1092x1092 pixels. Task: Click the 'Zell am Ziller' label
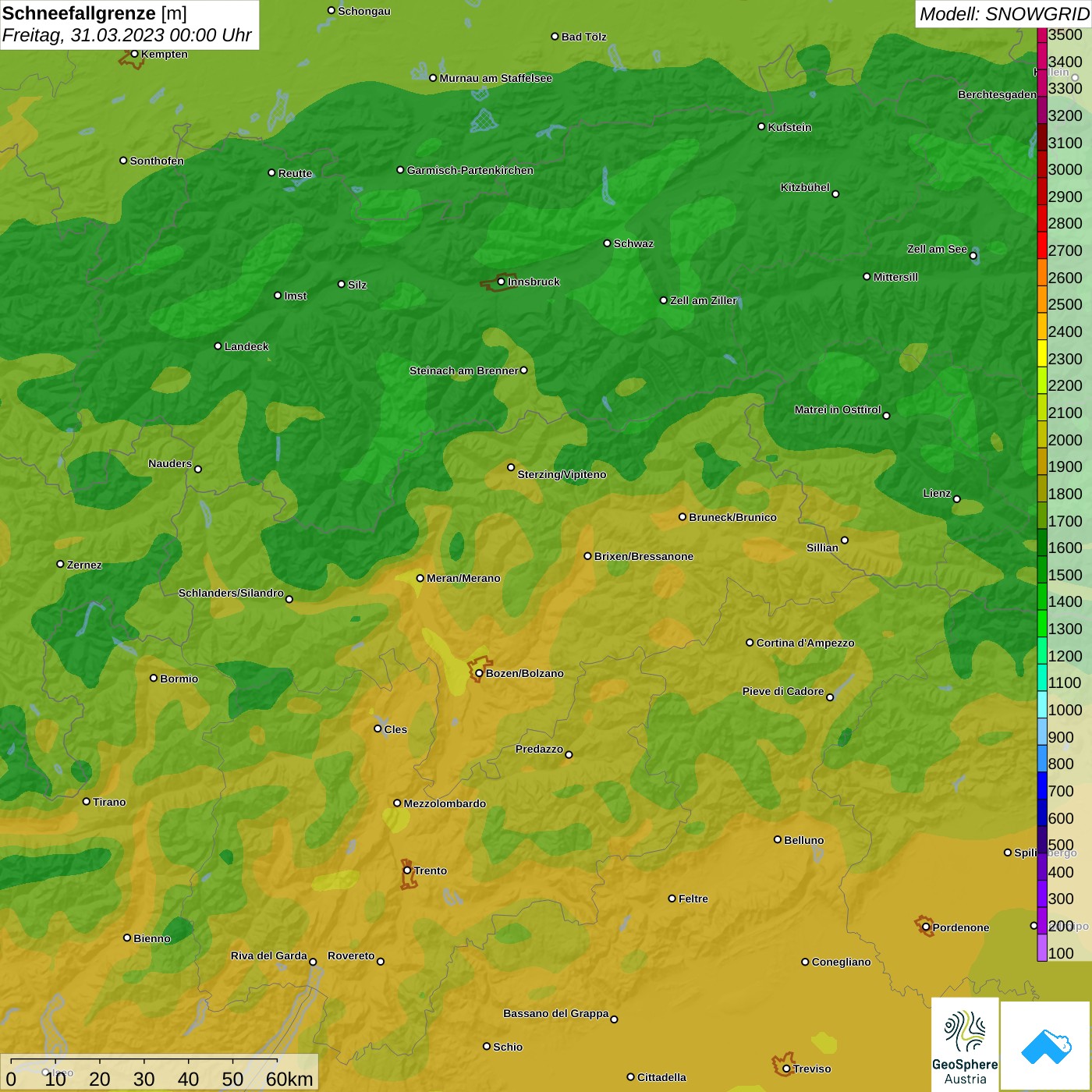click(x=704, y=300)
